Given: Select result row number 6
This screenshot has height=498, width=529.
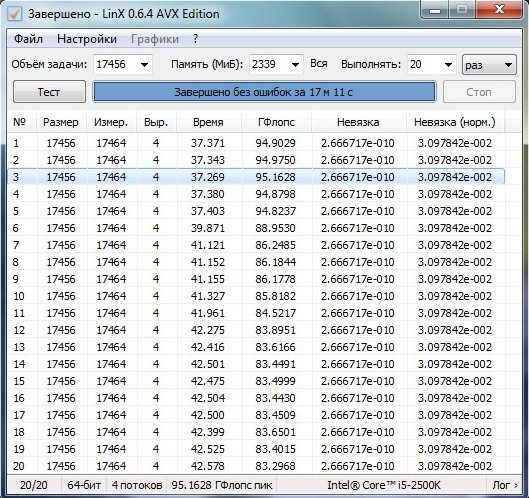Looking at the screenshot, I should point(256,228).
